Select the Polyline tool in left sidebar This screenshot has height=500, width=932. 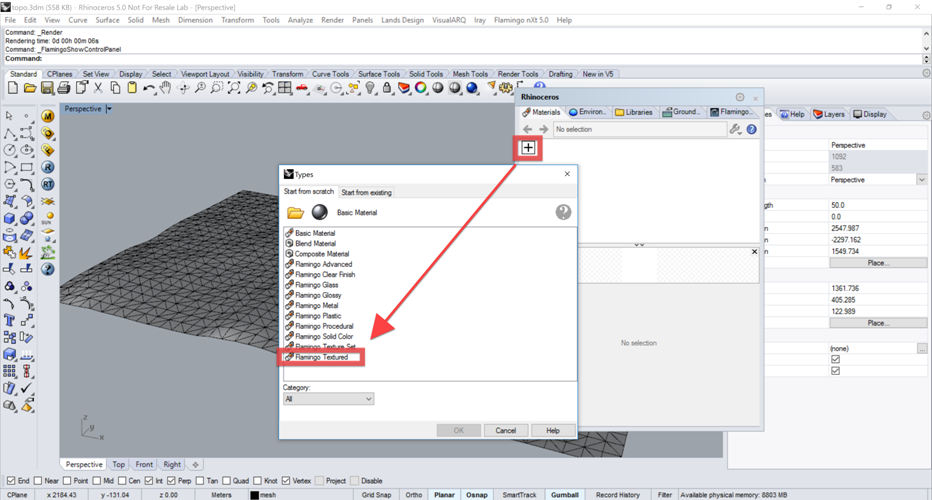click(10, 133)
